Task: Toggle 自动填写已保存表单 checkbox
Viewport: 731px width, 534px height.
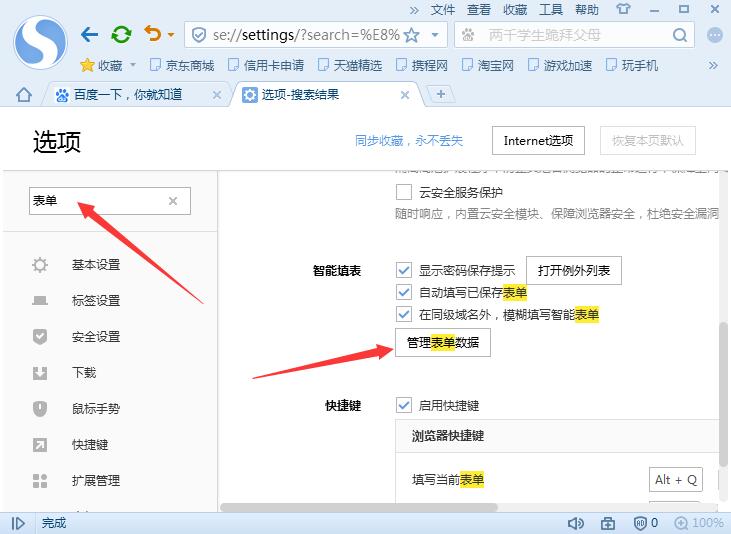Action: 404,292
